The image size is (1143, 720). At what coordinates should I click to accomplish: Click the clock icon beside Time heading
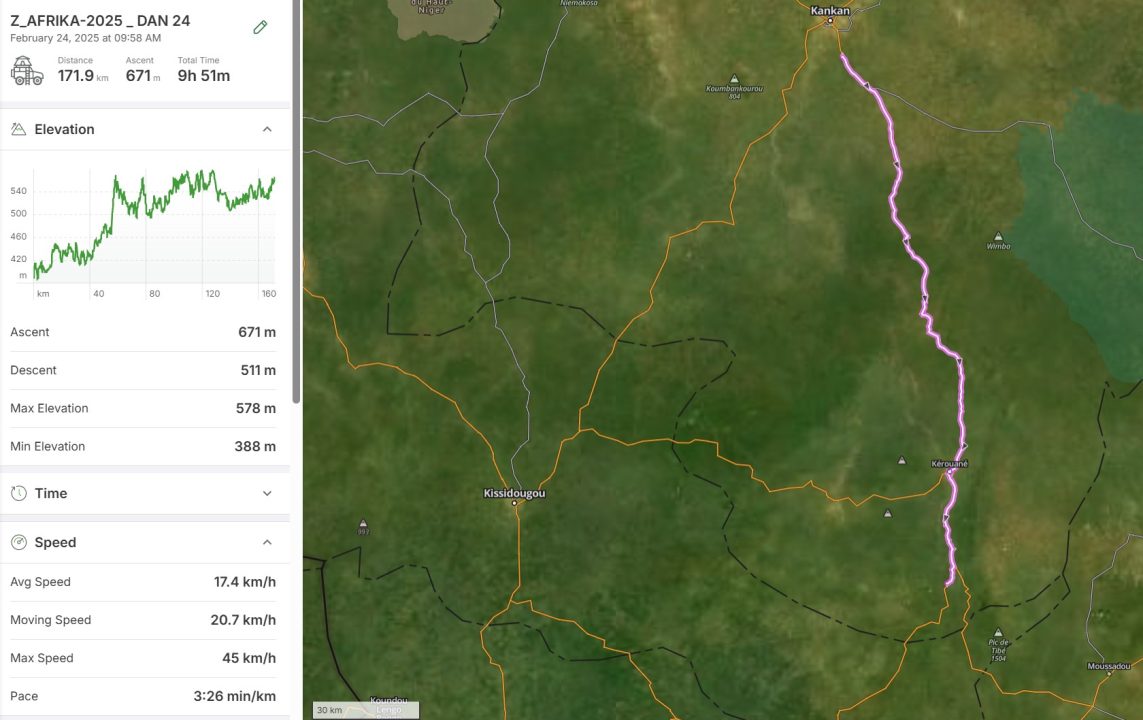point(18,493)
